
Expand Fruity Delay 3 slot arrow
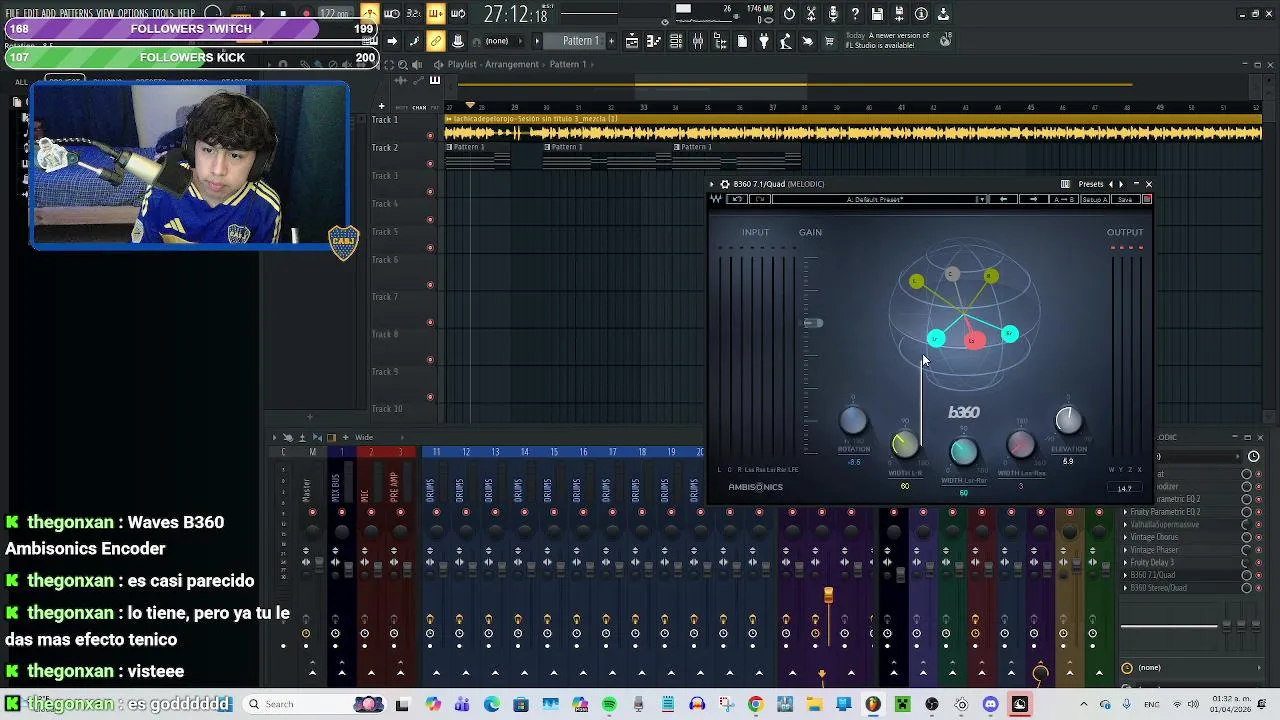1125,562
